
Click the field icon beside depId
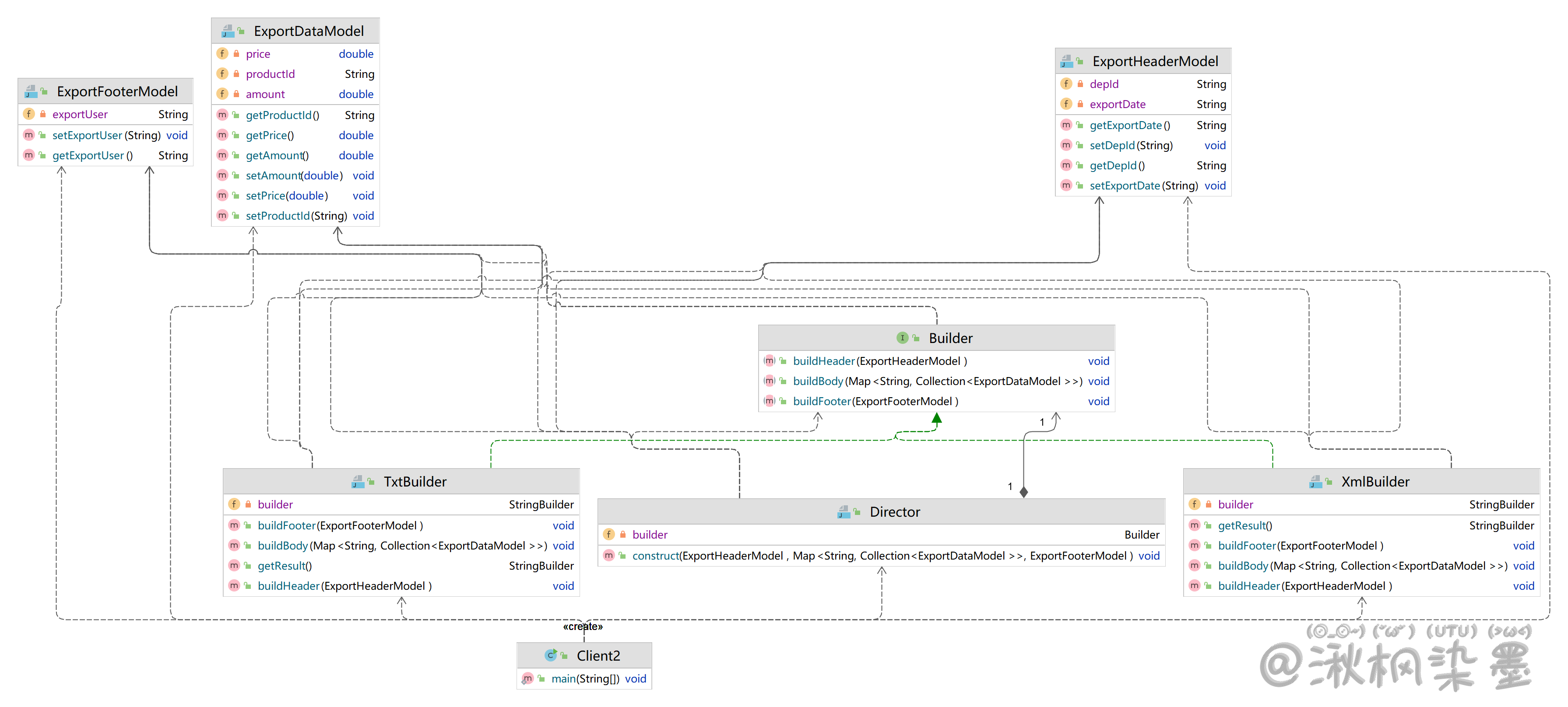(x=1066, y=84)
